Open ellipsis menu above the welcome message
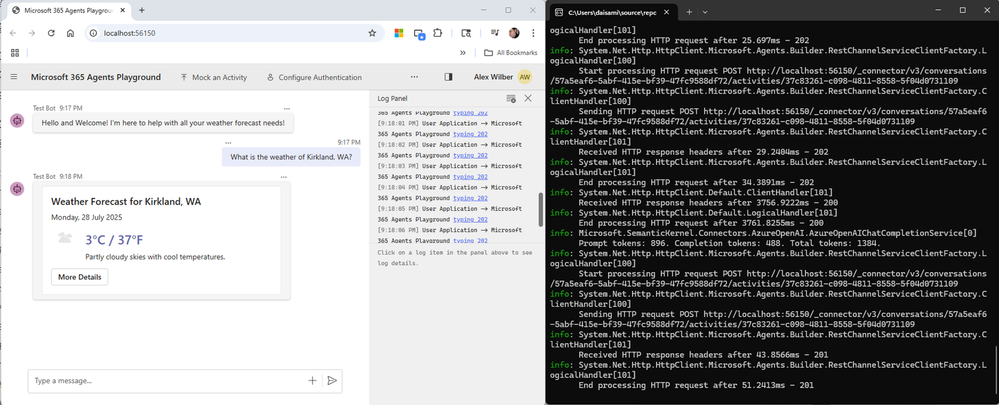Screen dimensions: 999x405 click(287, 109)
